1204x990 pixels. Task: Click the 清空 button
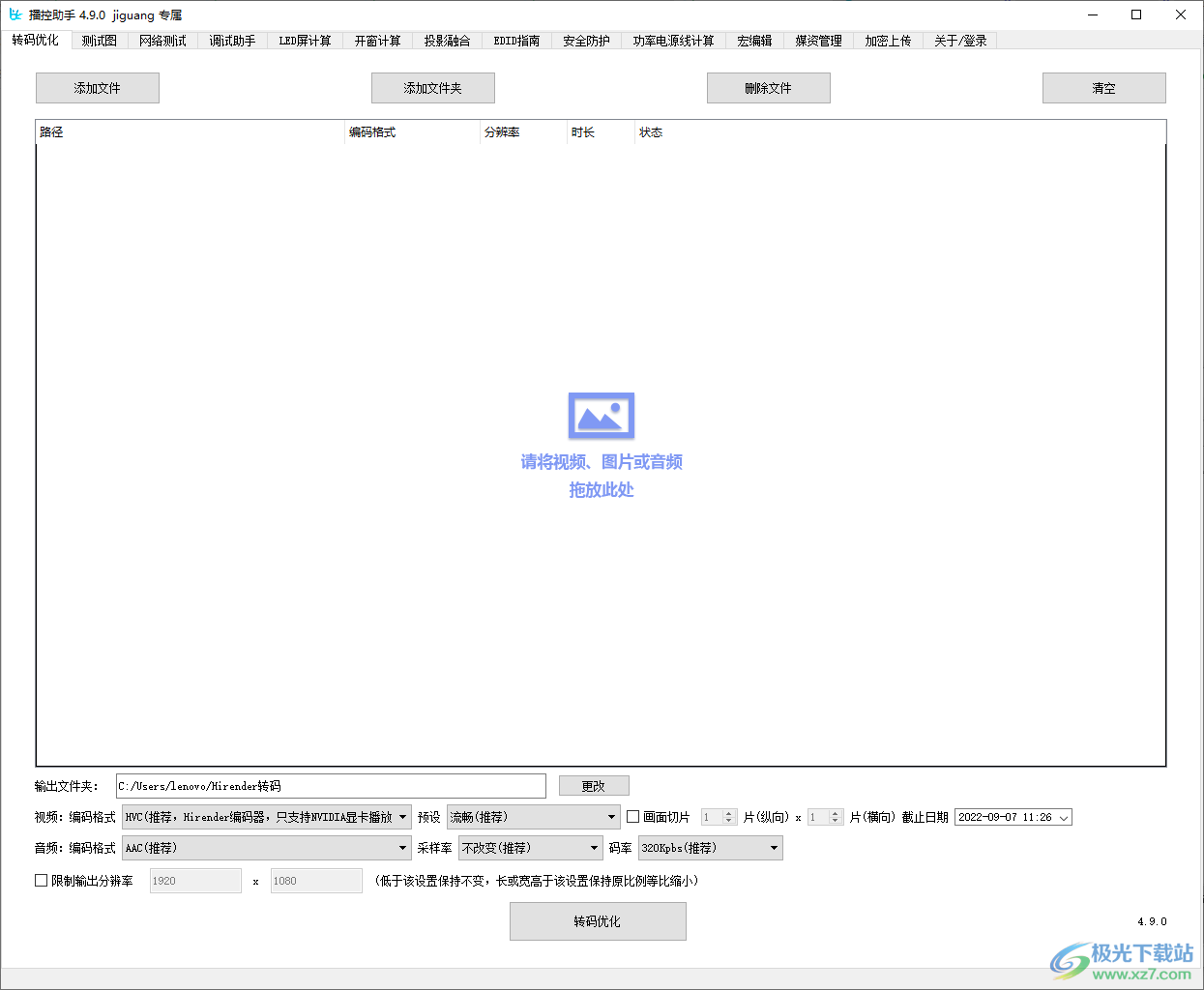(1103, 87)
